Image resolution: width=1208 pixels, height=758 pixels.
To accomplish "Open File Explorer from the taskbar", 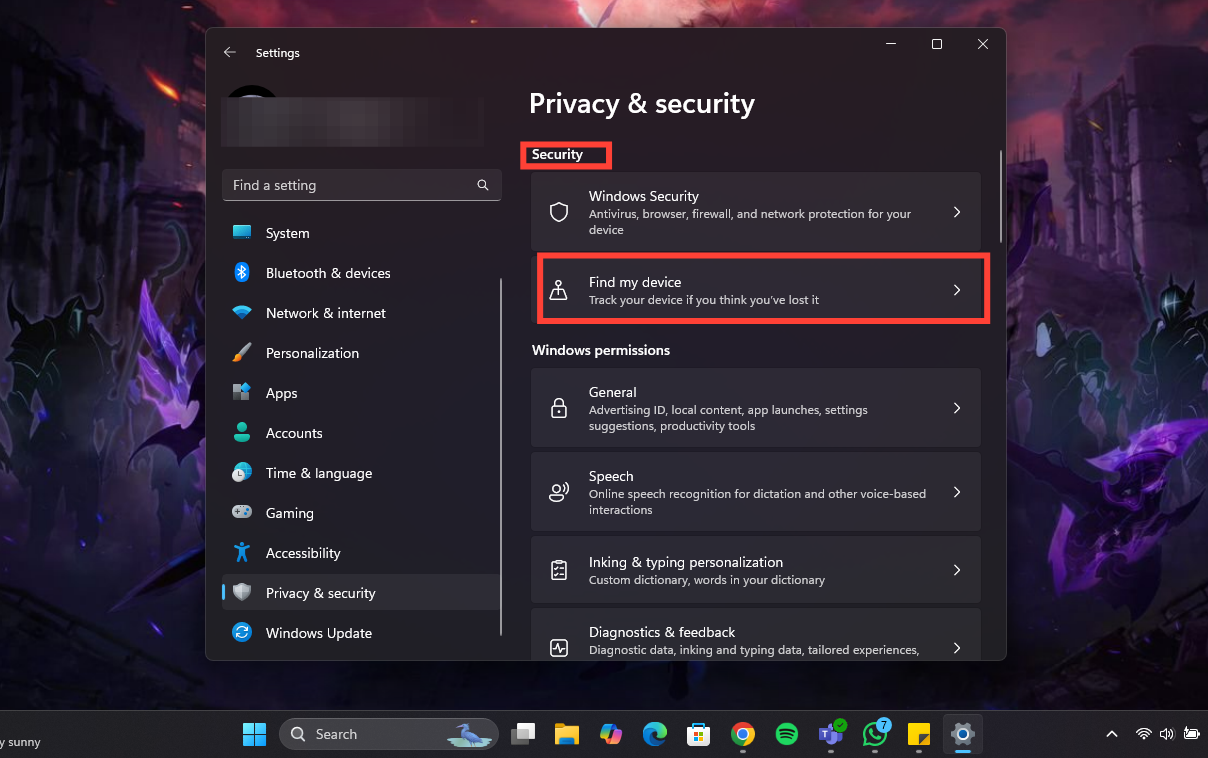I will pyautogui.click(x=567, y=734).
